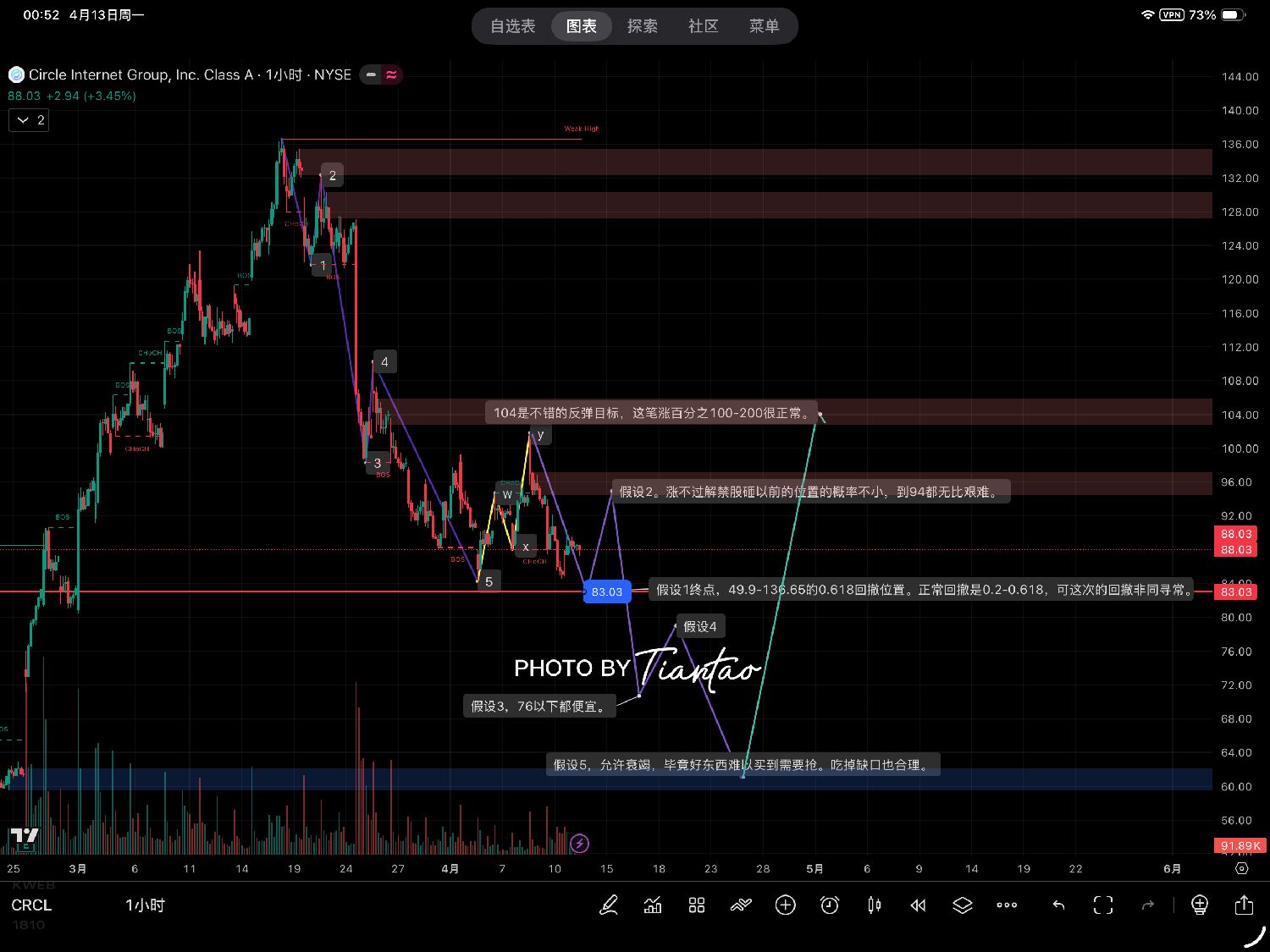
Task: Enter fullscreen mode with the frame icon
Action: (1103, 905)
